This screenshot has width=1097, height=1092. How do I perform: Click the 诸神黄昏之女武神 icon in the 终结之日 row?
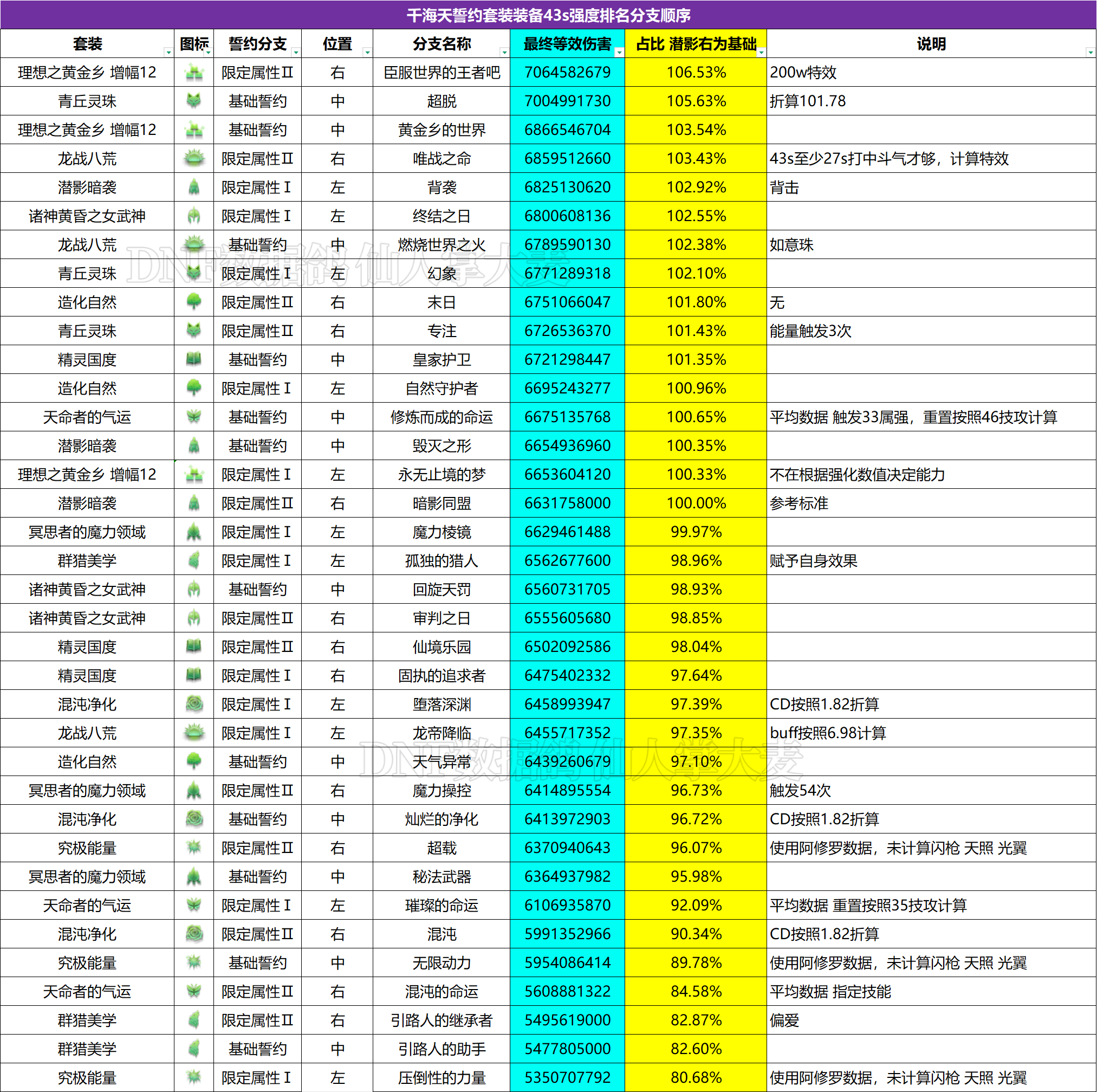(x=193, y=216)
